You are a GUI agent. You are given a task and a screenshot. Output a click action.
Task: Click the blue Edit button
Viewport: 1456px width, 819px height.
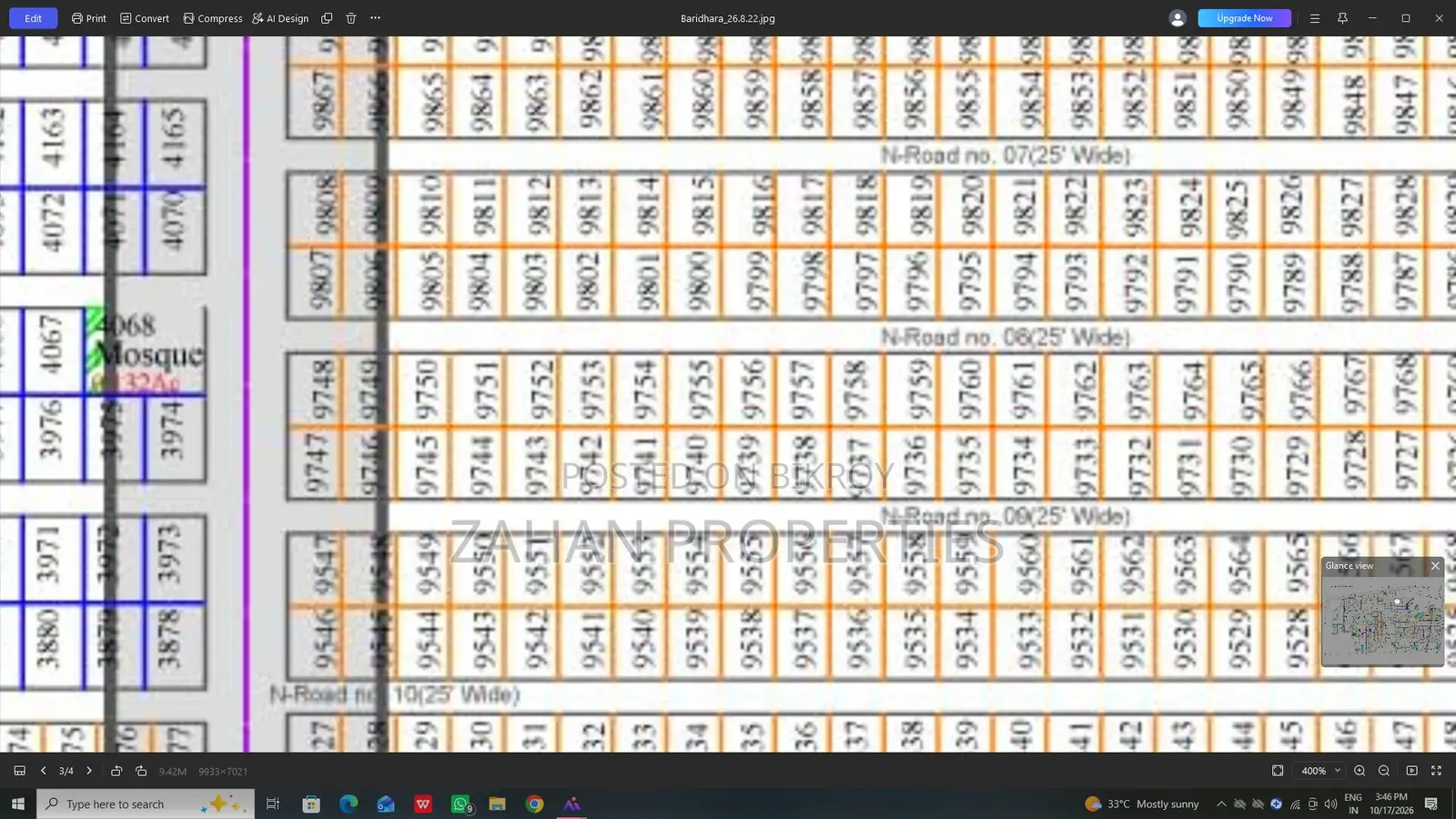33,18
